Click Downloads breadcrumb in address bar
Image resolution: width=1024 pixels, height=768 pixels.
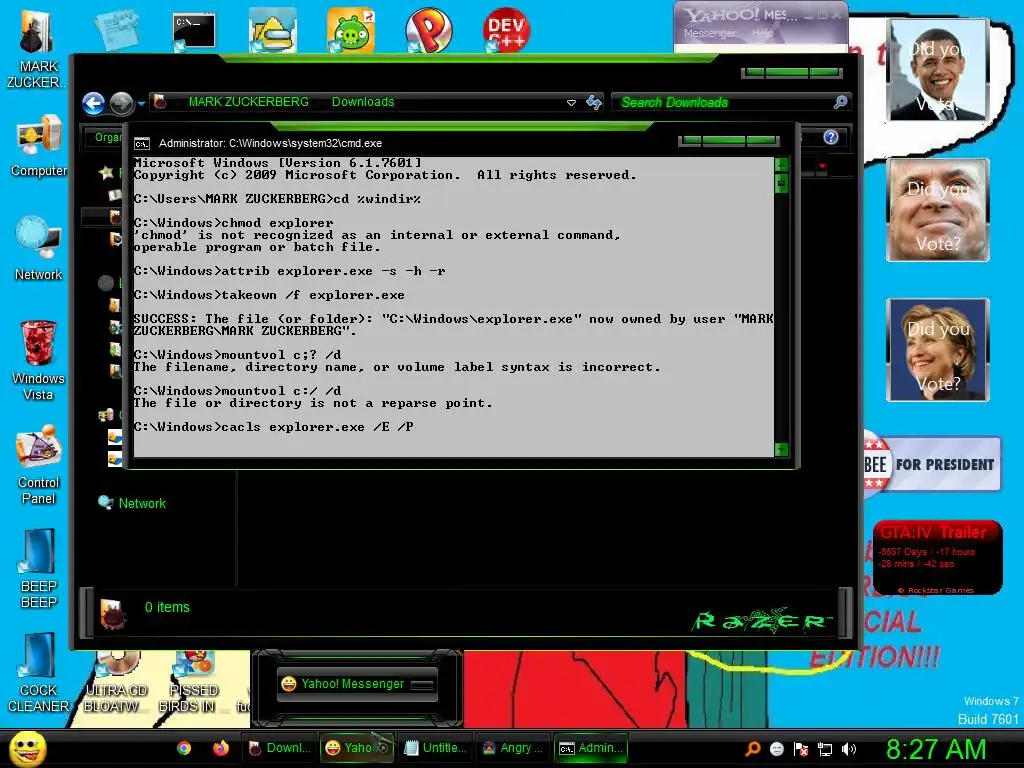pos(362,102)
